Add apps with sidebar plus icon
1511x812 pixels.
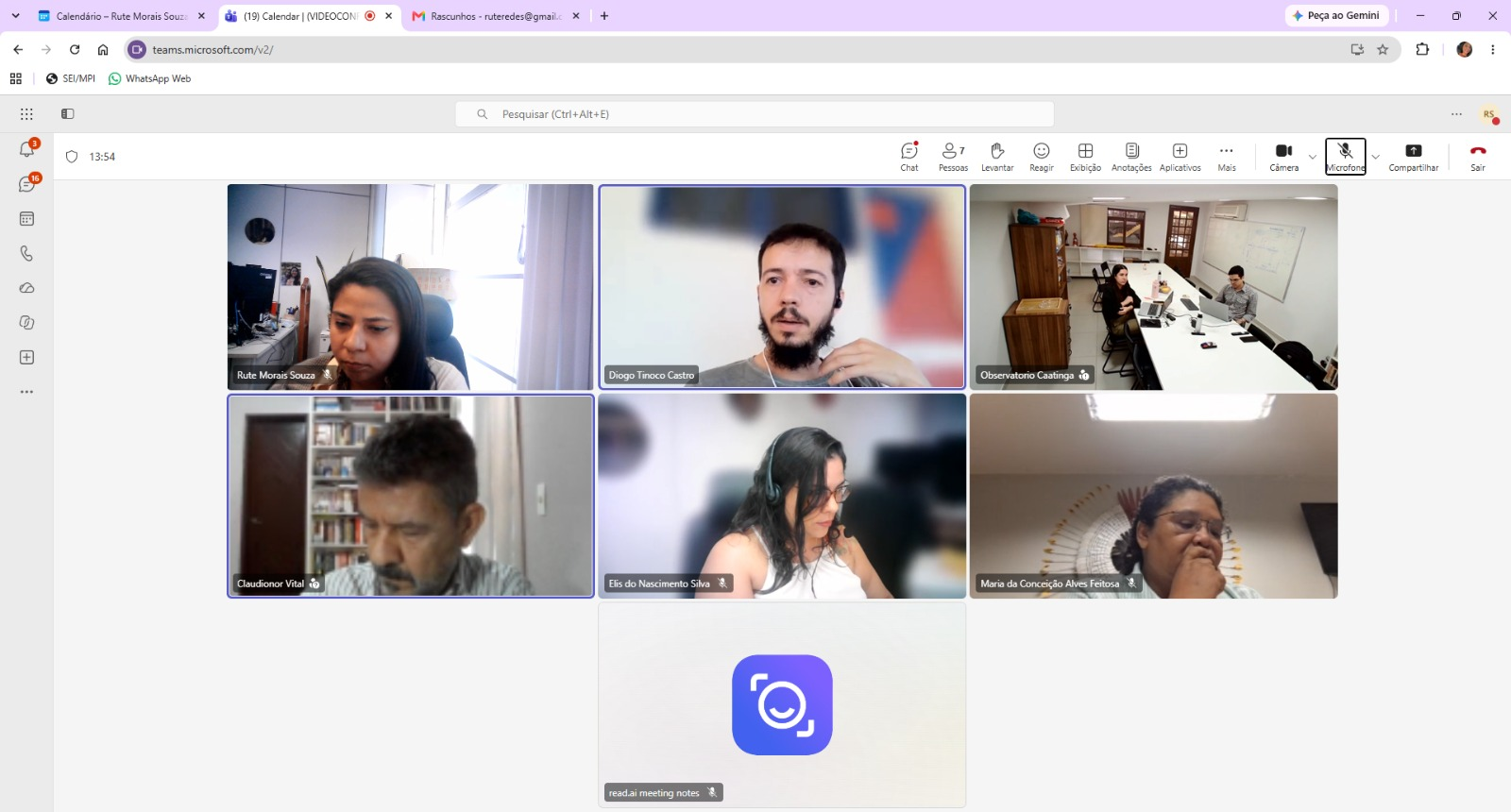coord(26,357)
